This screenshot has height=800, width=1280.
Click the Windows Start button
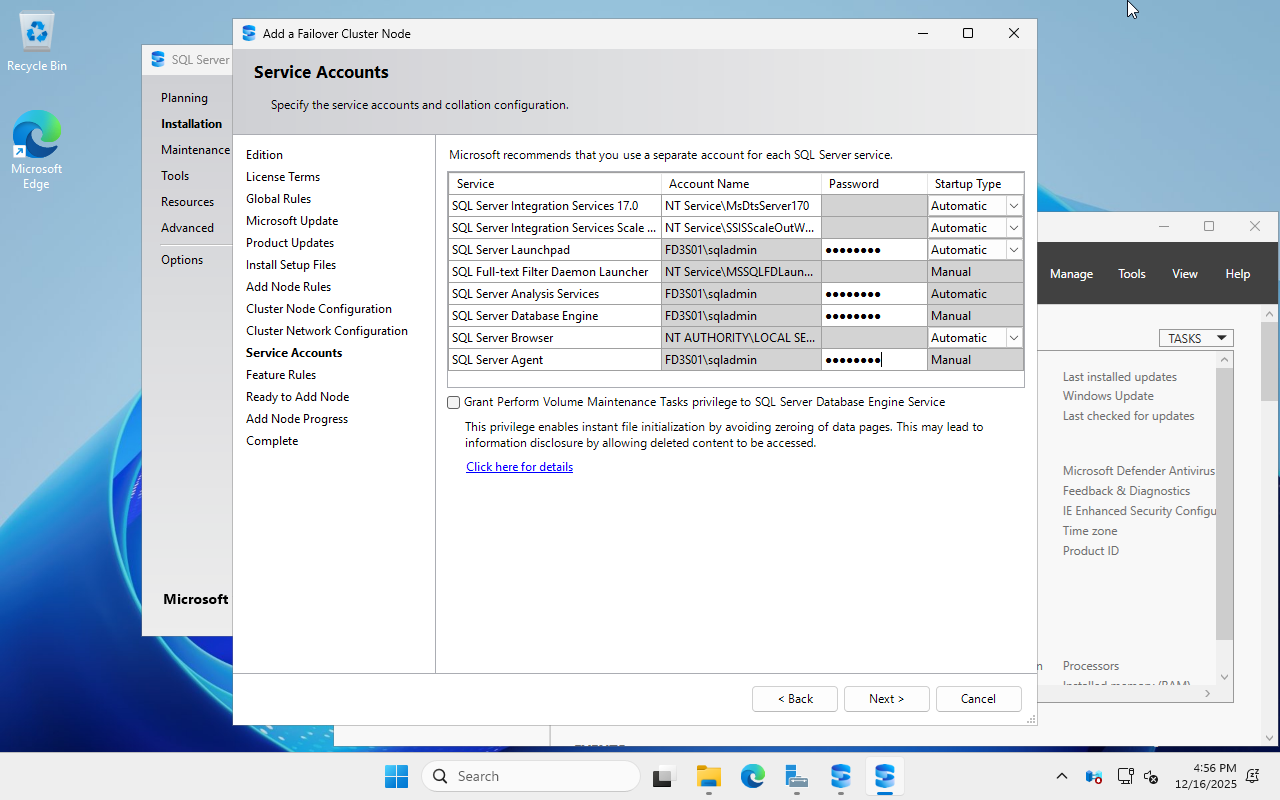pyautogui.click(x=396, y=776)
